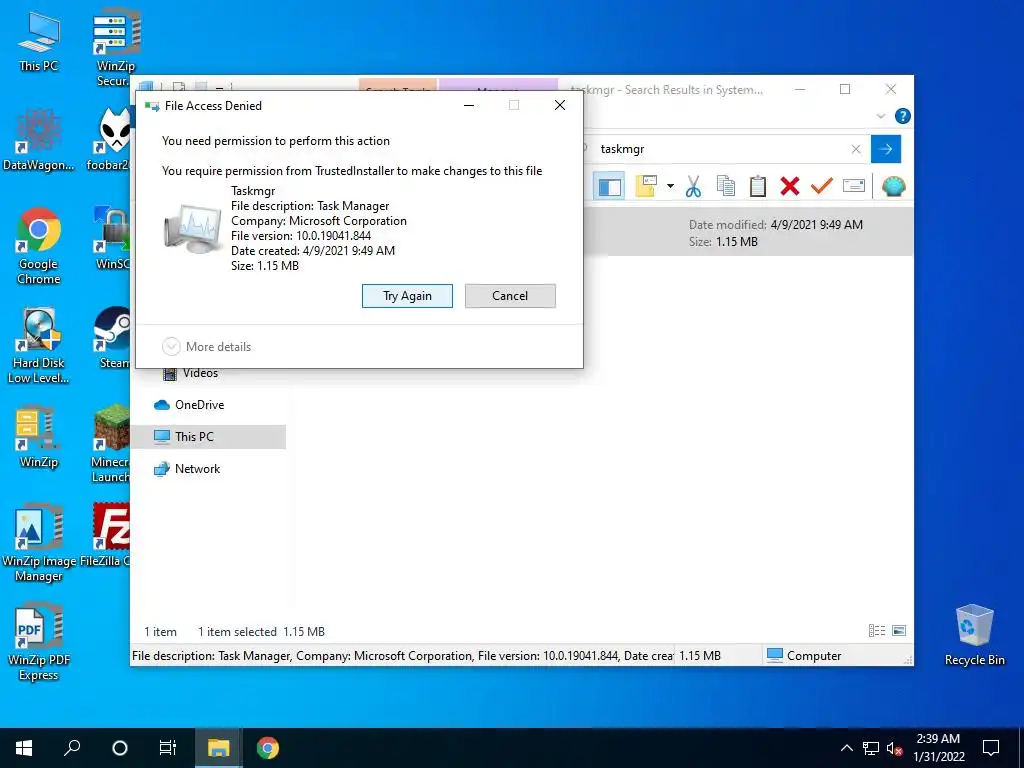1024x768 pixels.
Task: Open the notification center icon
Action: 991,748
